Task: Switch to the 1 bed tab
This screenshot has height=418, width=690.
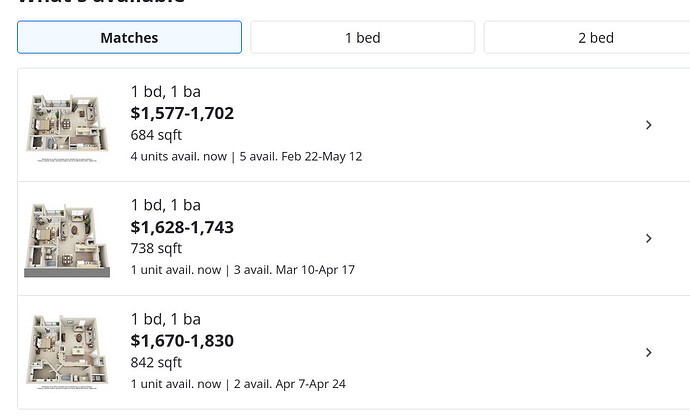Action: pyautogui.click(x=363, y=37)
